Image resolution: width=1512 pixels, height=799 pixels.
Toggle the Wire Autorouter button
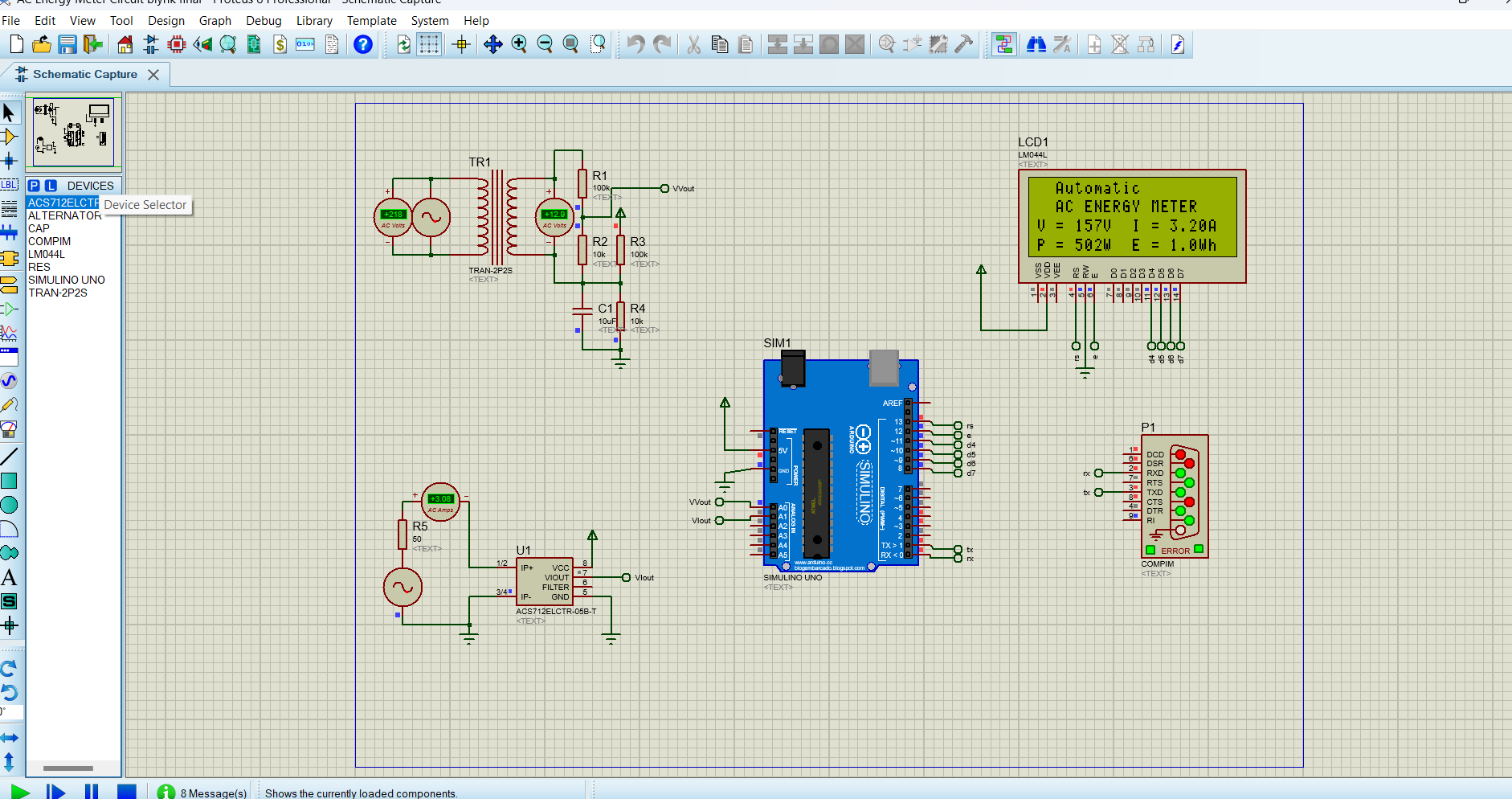tap(1003, 45)
